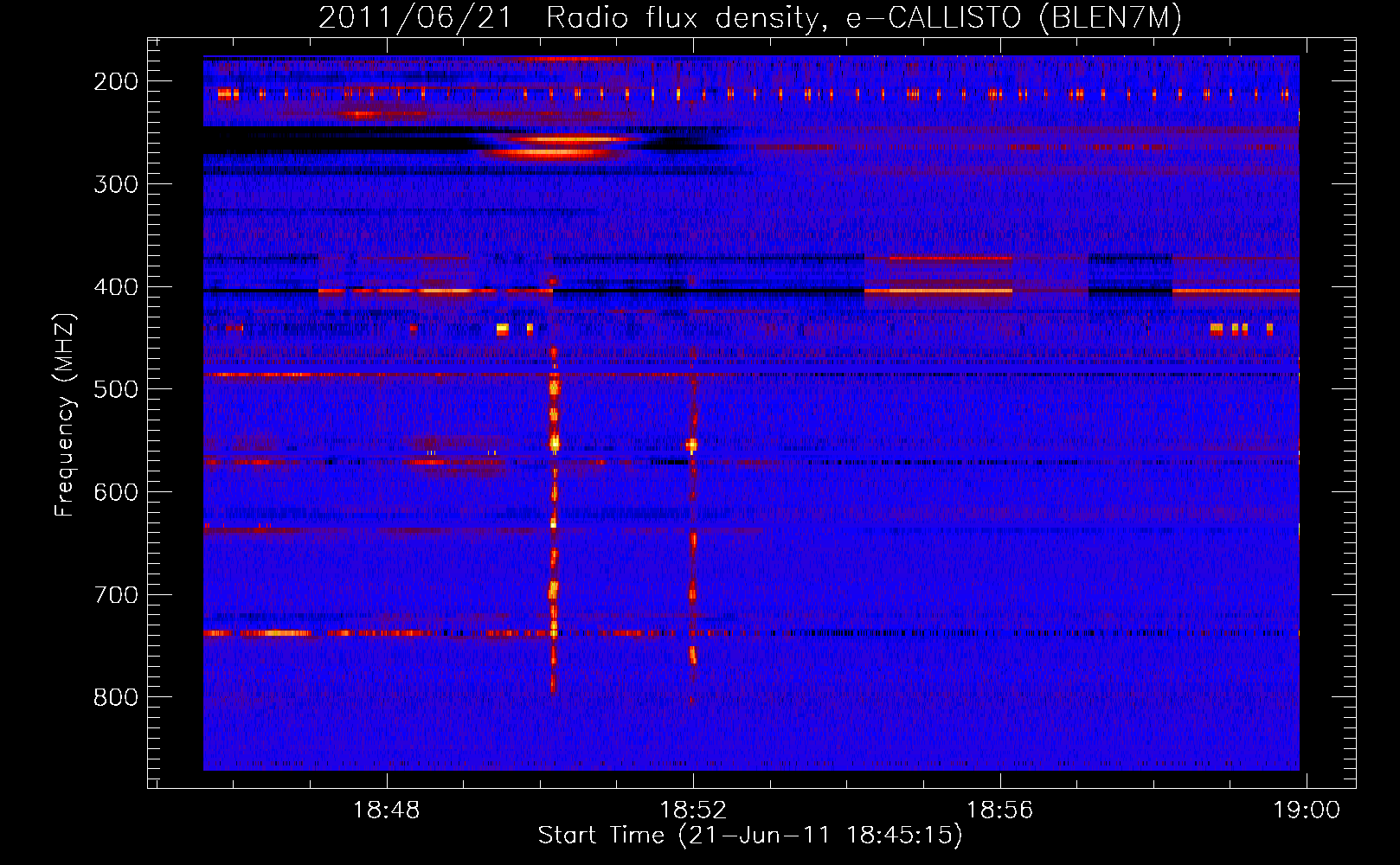Screen dimensions: 1400x865
Task: Click the 400 frequency tick label
Action: (116, 287)
